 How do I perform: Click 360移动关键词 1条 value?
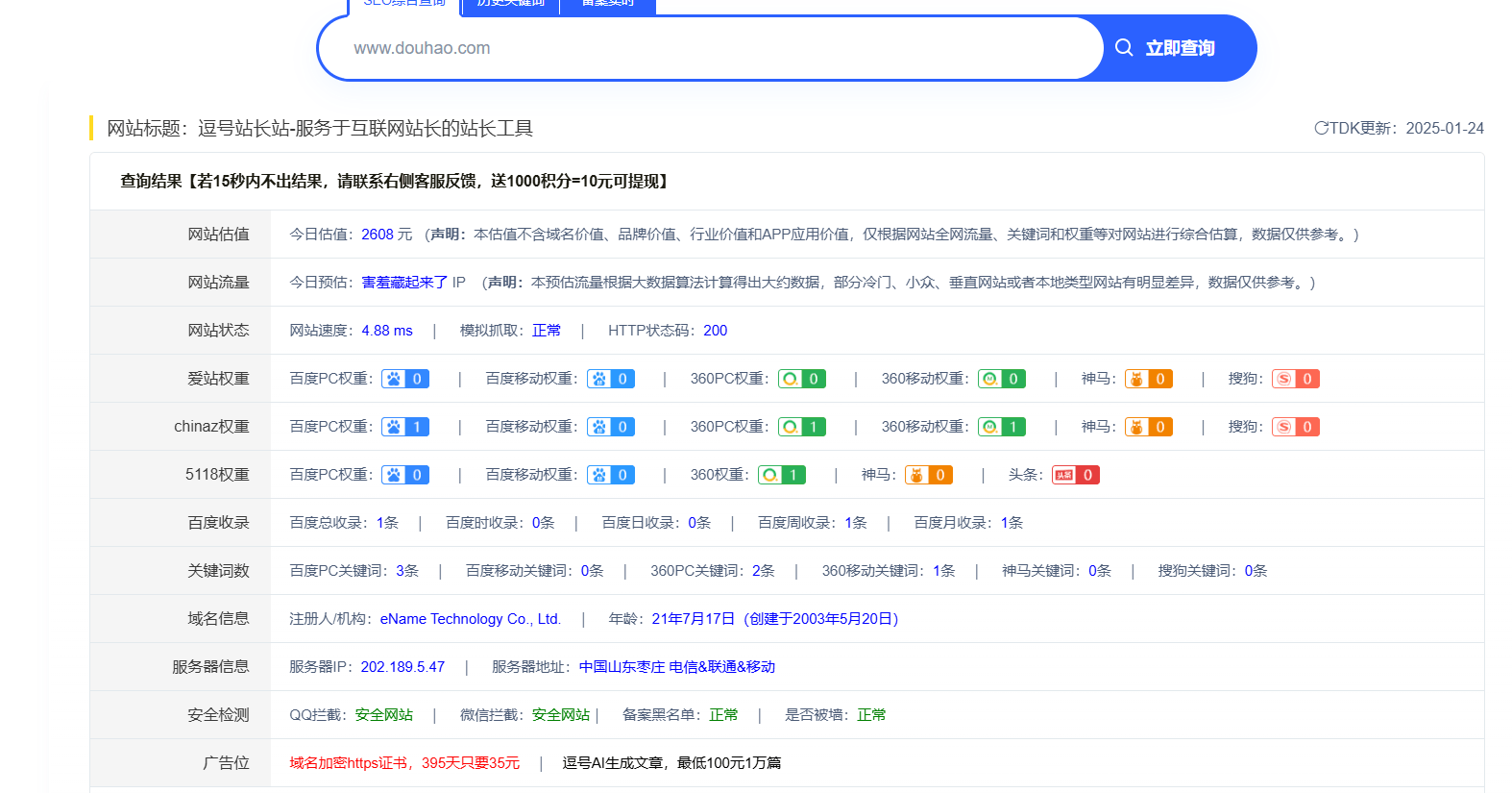coord(944,571)
